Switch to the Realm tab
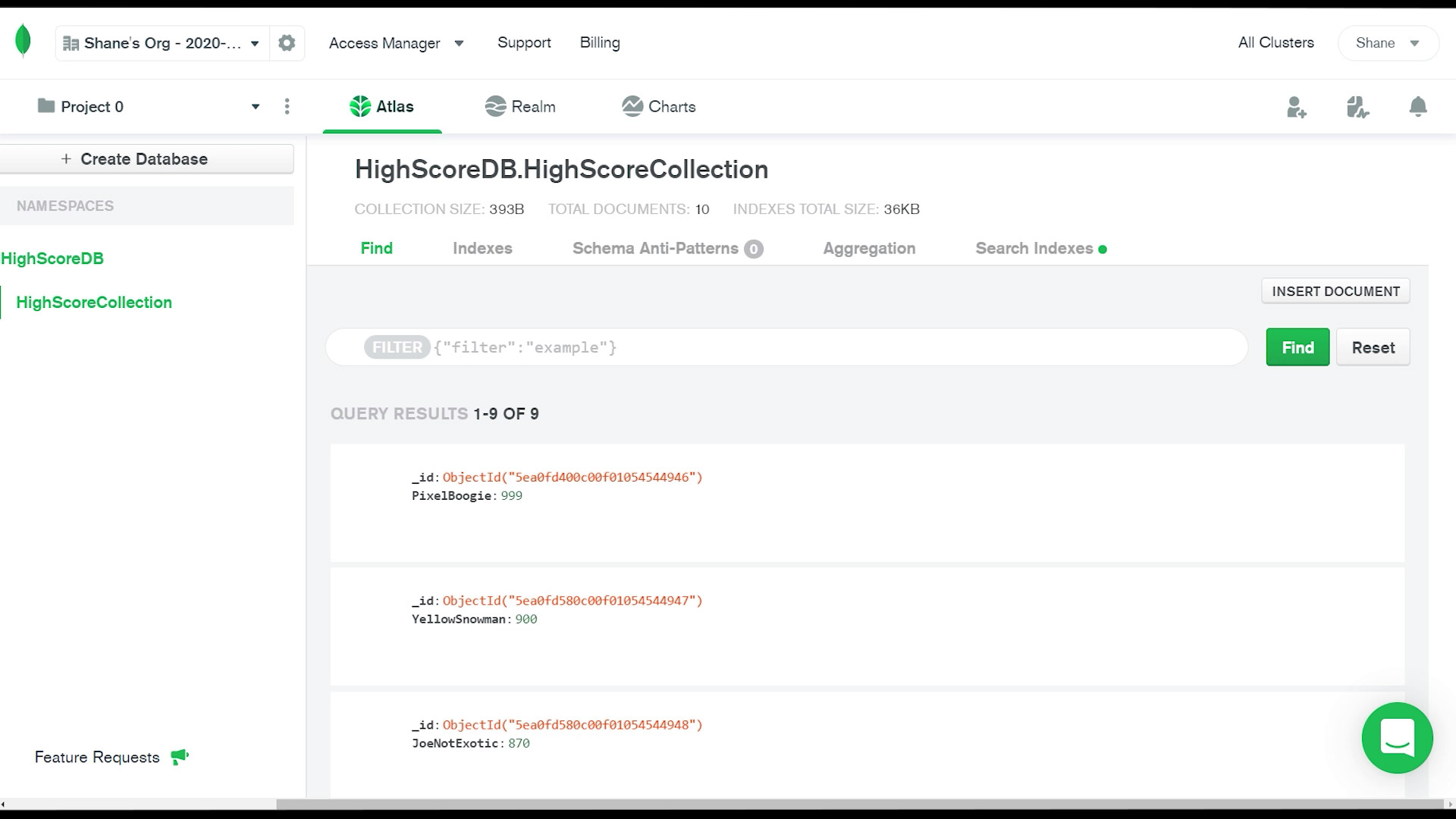 coord(520,107)
